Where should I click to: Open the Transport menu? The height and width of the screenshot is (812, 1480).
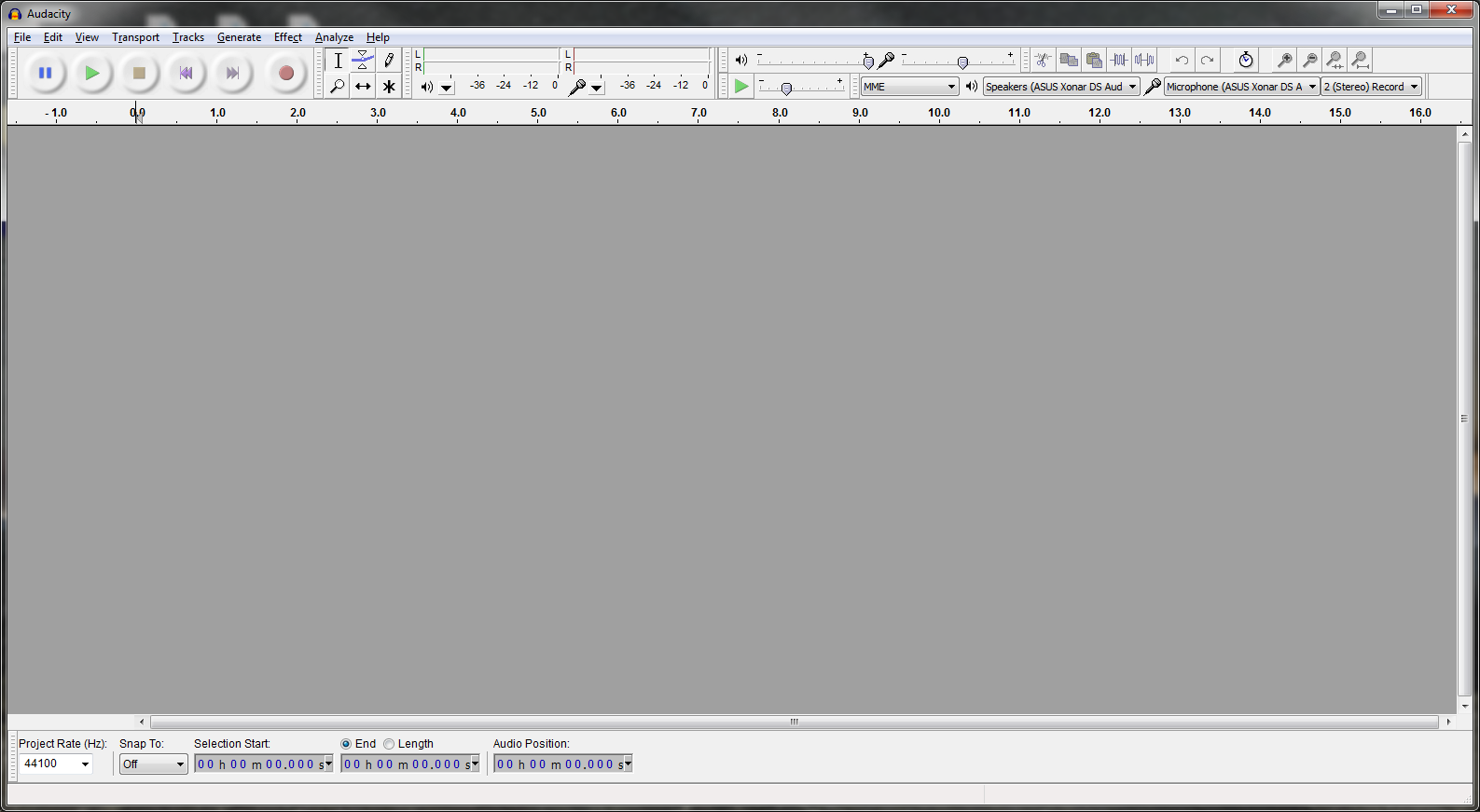tap(135, 37)
